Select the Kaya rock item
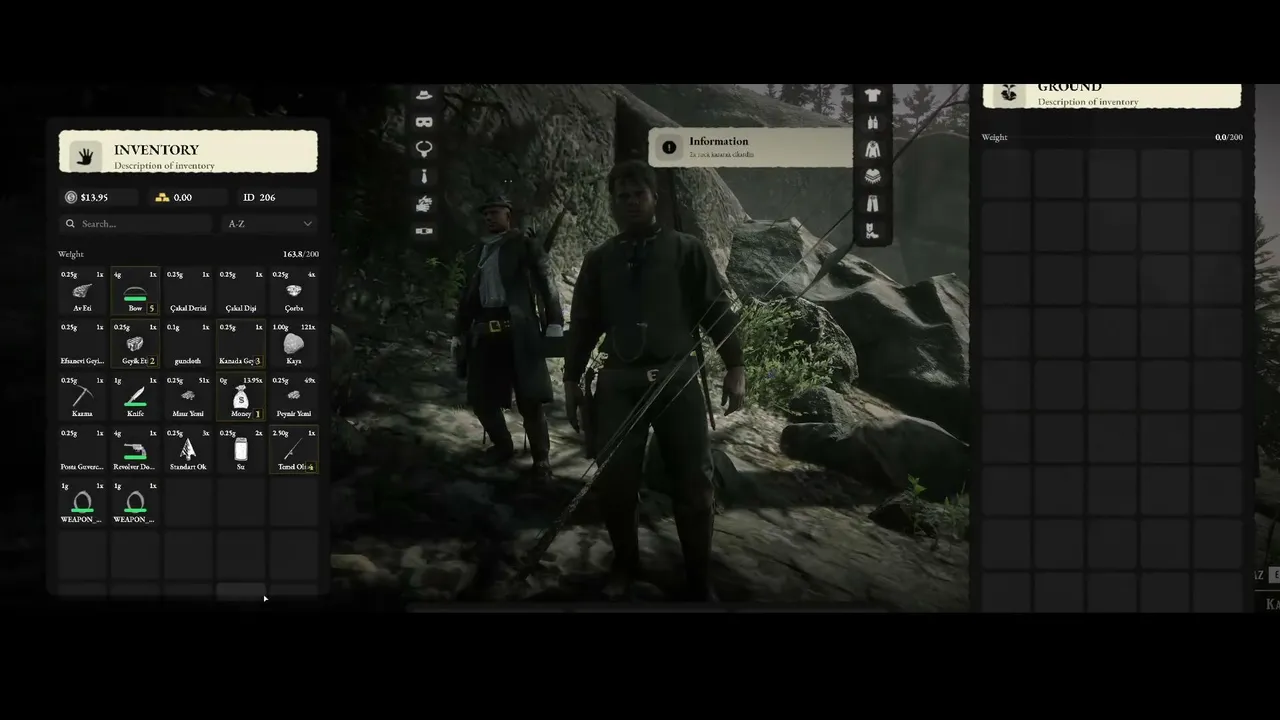 [294, 344]
